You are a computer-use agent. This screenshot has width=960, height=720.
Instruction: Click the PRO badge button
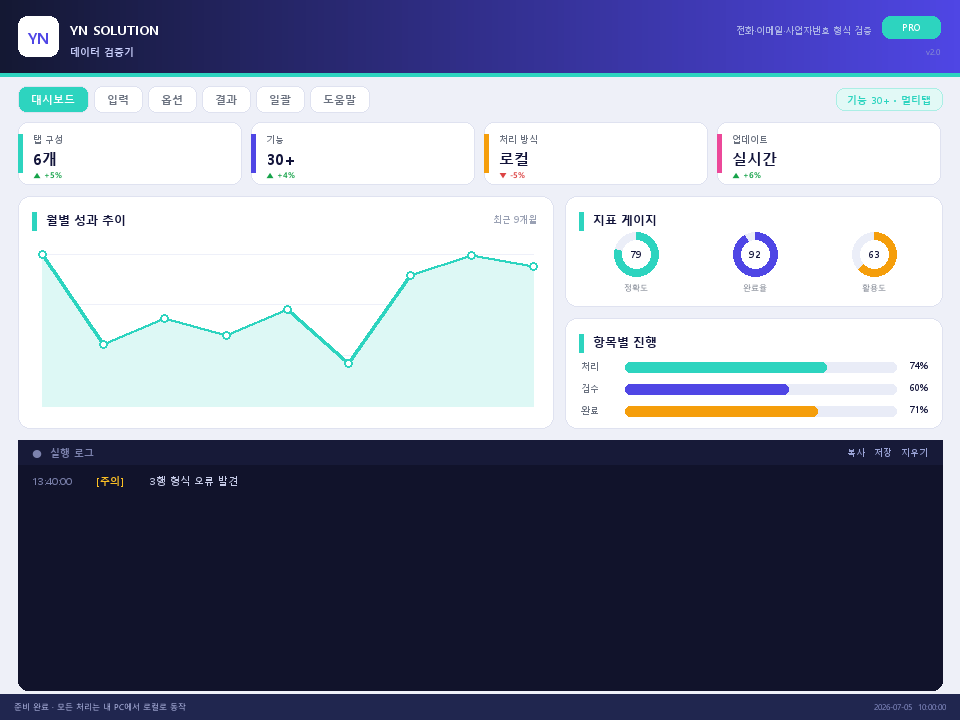911,28
